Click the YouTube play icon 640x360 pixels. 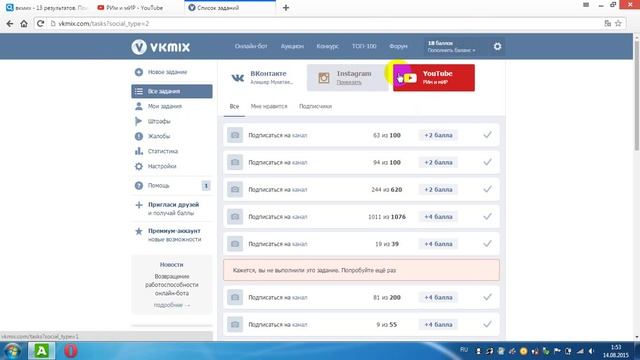(409, 78)
